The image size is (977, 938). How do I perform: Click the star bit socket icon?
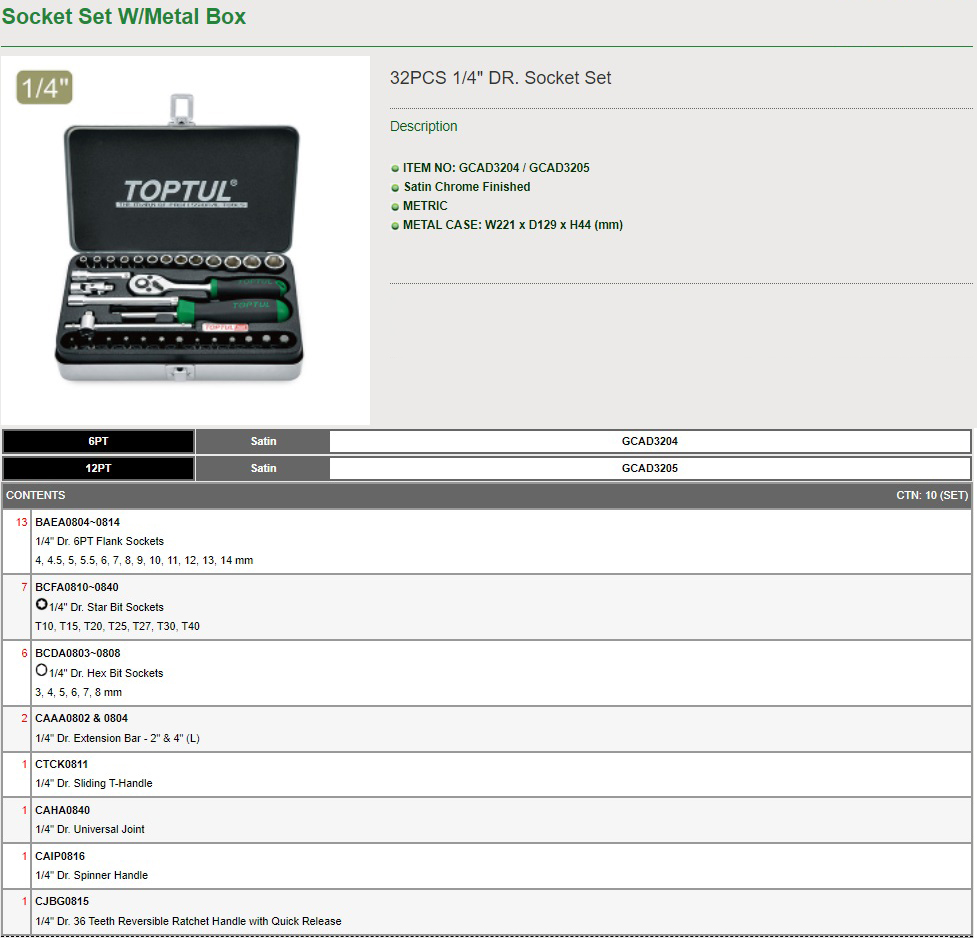41,605
